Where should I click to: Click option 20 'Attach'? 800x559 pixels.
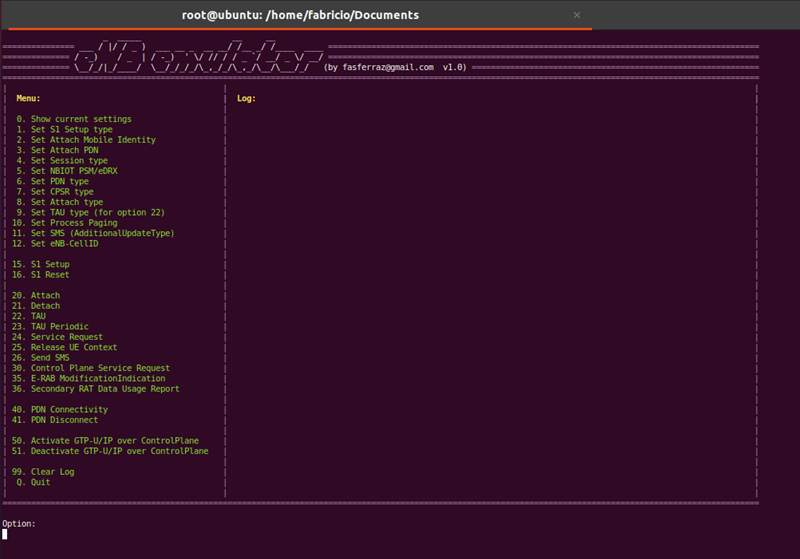[x=36, y=295]
